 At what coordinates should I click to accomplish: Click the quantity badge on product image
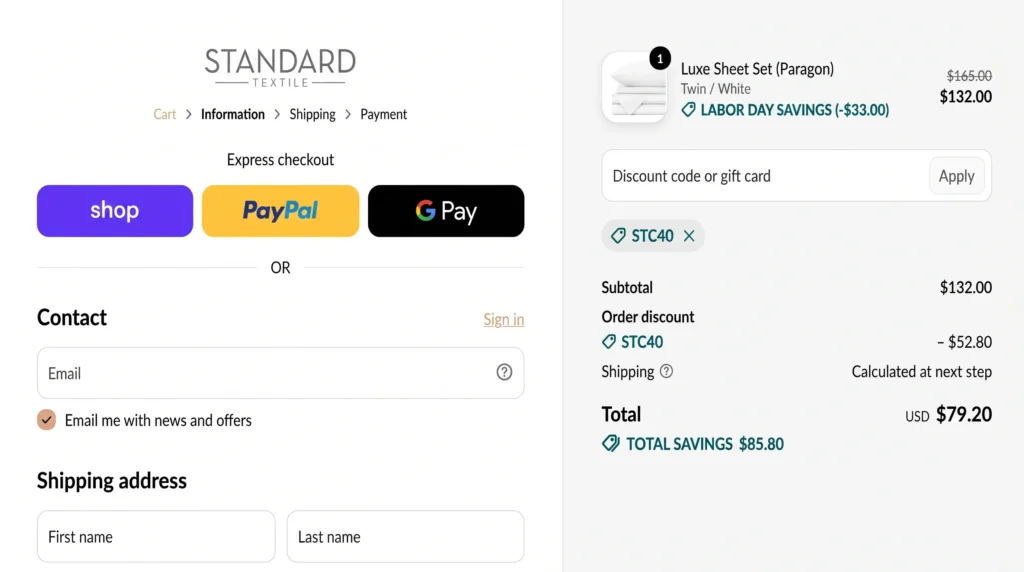tap(660, 59)
